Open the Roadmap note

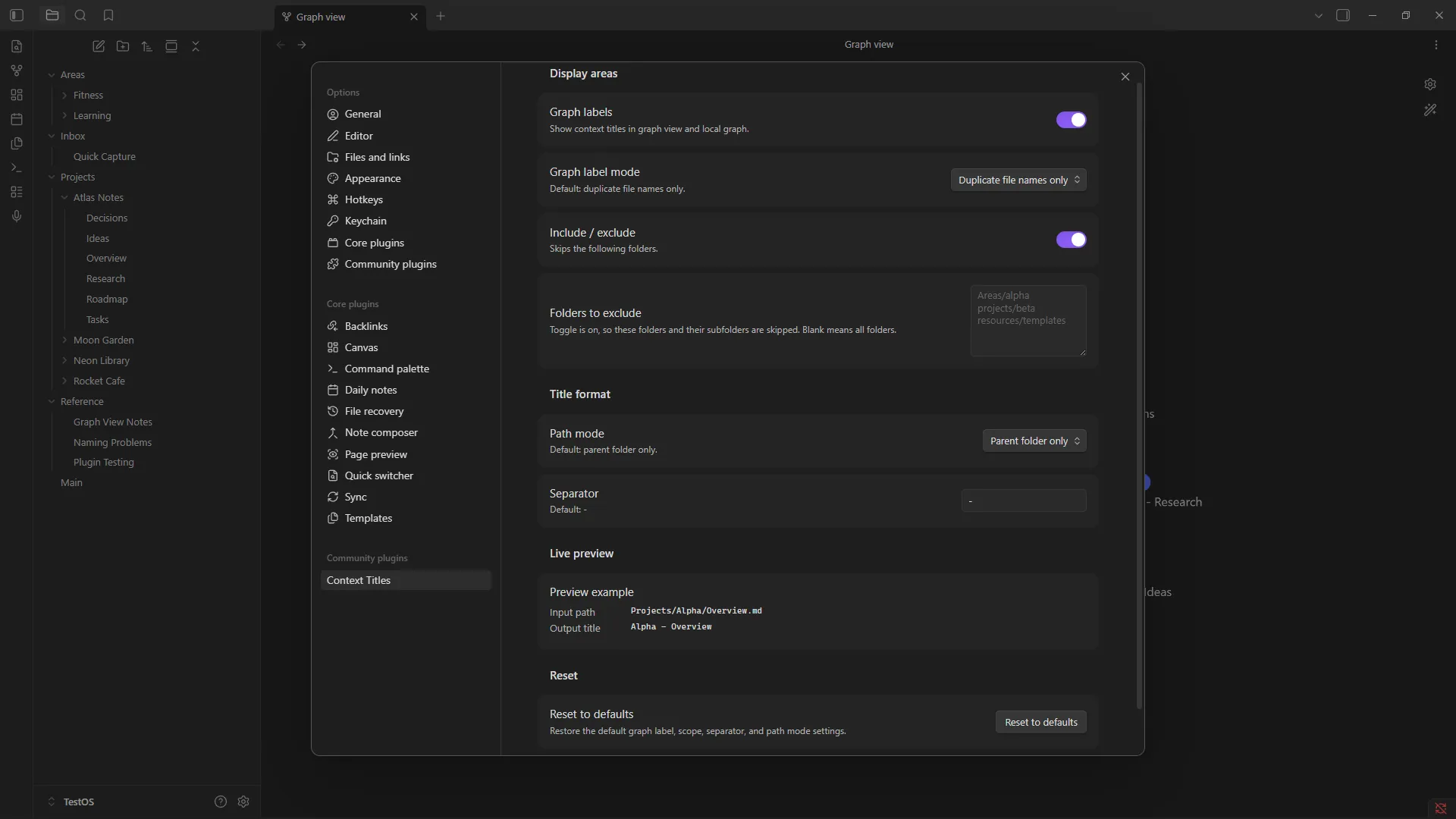107,299
